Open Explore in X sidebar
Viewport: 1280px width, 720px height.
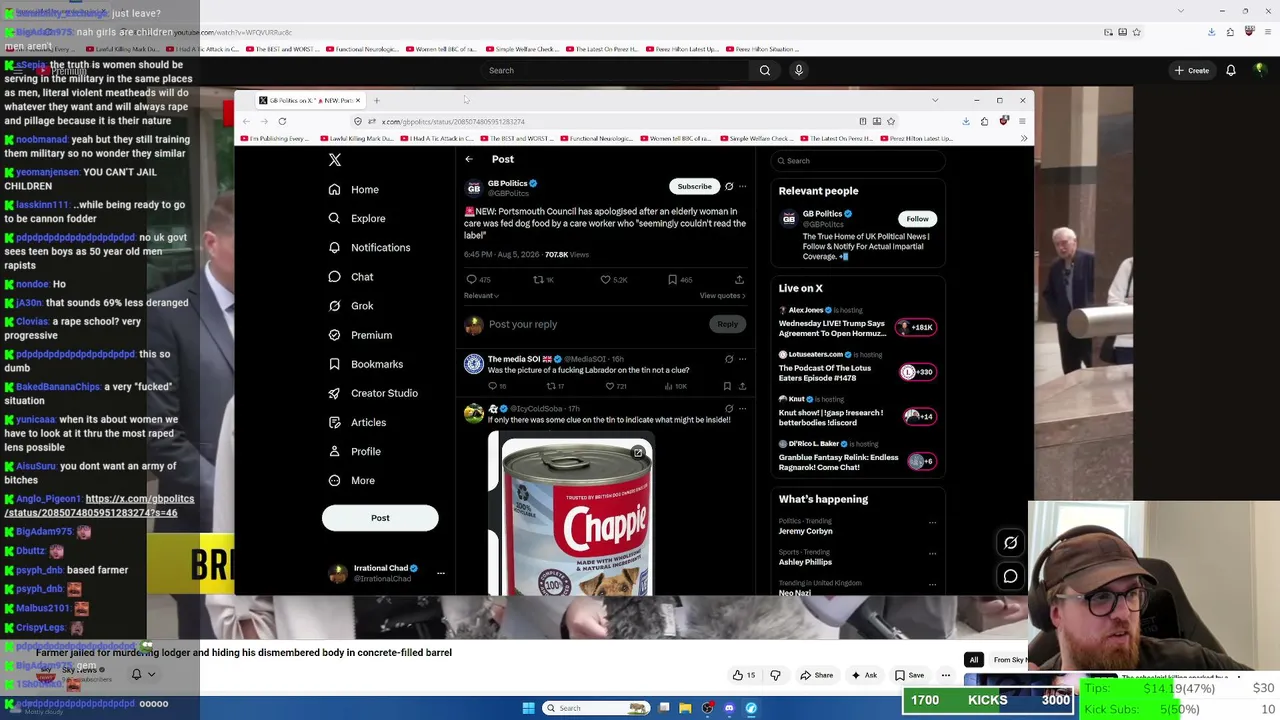pyautogui.click(x=357, y=218)
